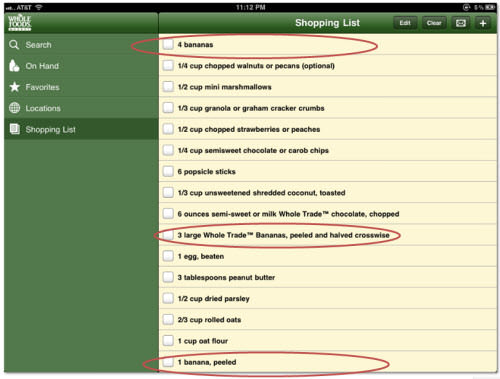Open the On Hand section label

[42, 66]
